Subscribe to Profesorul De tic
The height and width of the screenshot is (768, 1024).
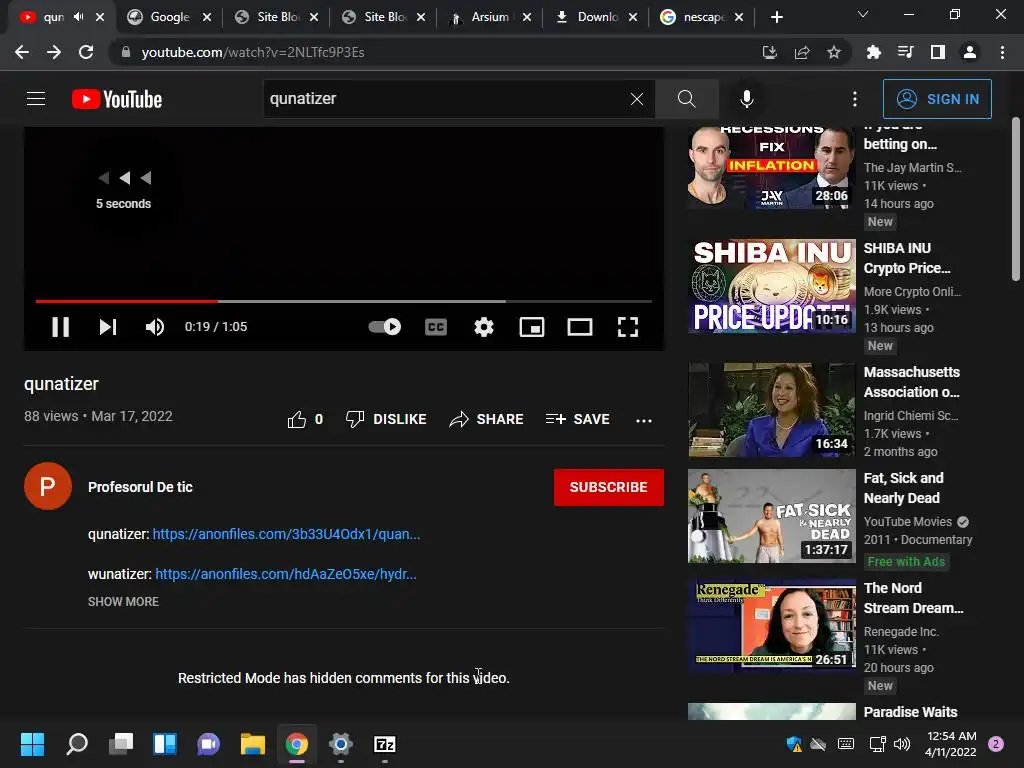609,487
